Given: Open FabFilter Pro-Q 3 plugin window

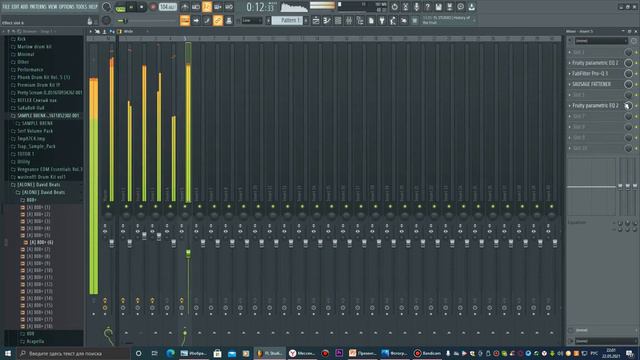Looking at the screenshot, I should tap(590, 73).
